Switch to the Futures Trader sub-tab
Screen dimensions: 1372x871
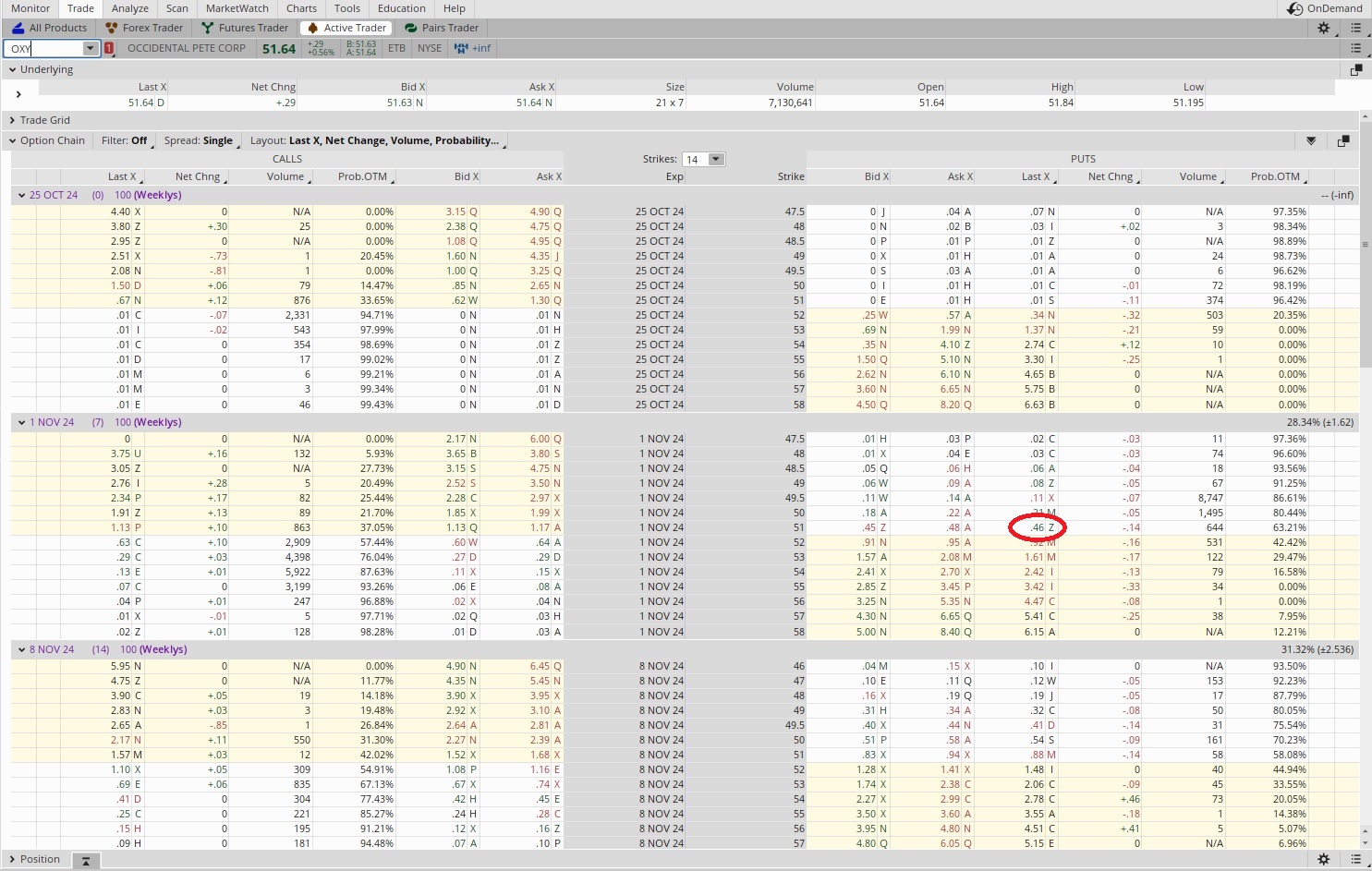point(245,28)
